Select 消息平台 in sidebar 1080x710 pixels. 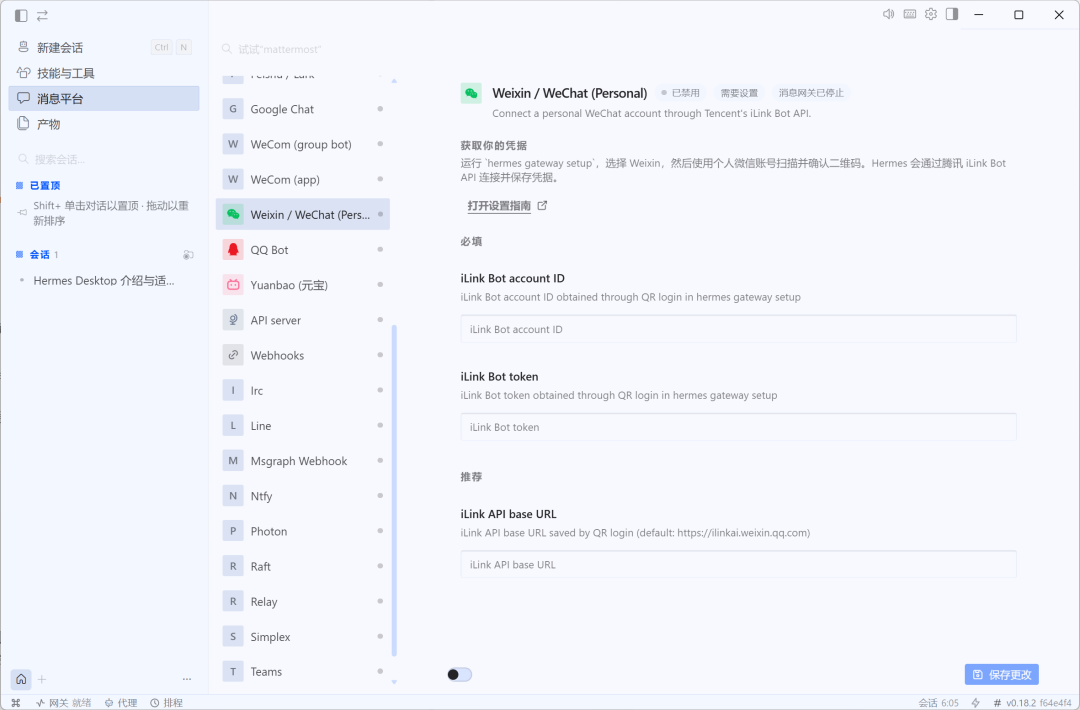pyautogui.click(x=104, y=98)
